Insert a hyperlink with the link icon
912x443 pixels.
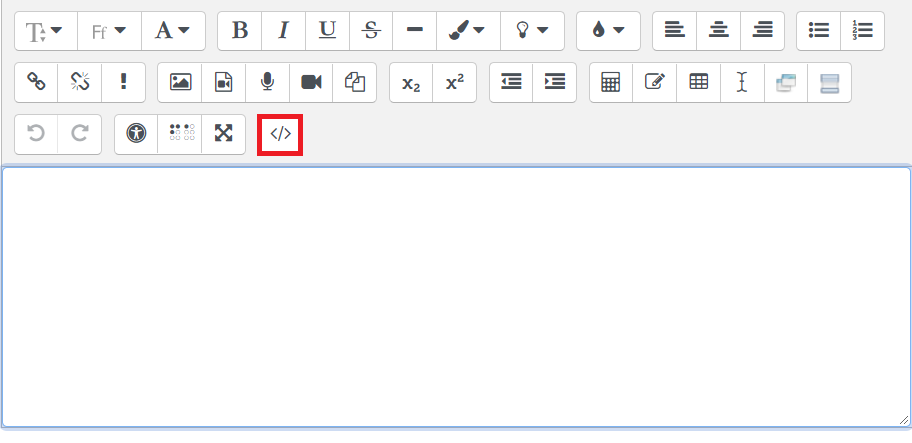[x=36, y=83]
